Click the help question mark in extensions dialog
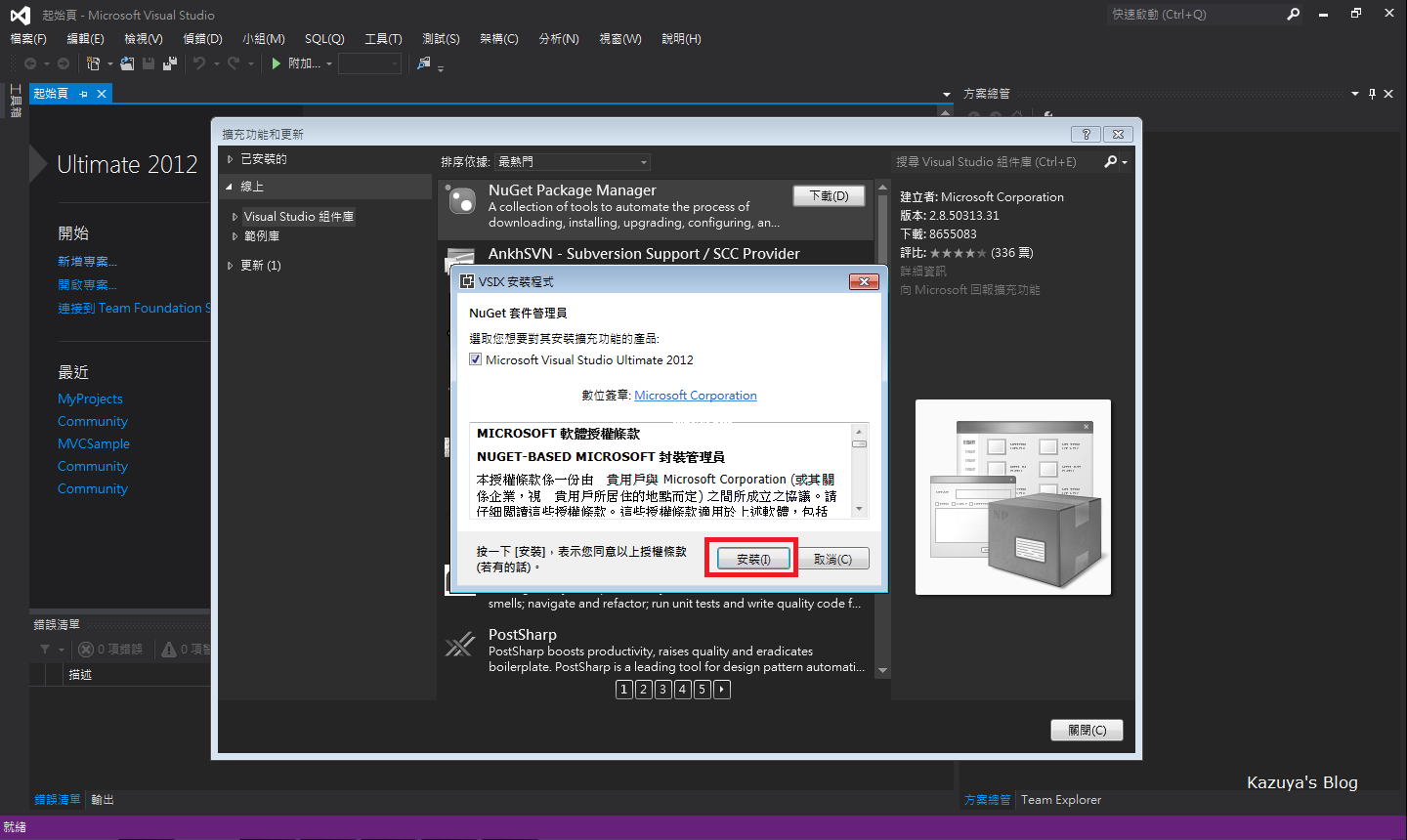This screenshot has height=840, width=1407. coord(1087,134)
